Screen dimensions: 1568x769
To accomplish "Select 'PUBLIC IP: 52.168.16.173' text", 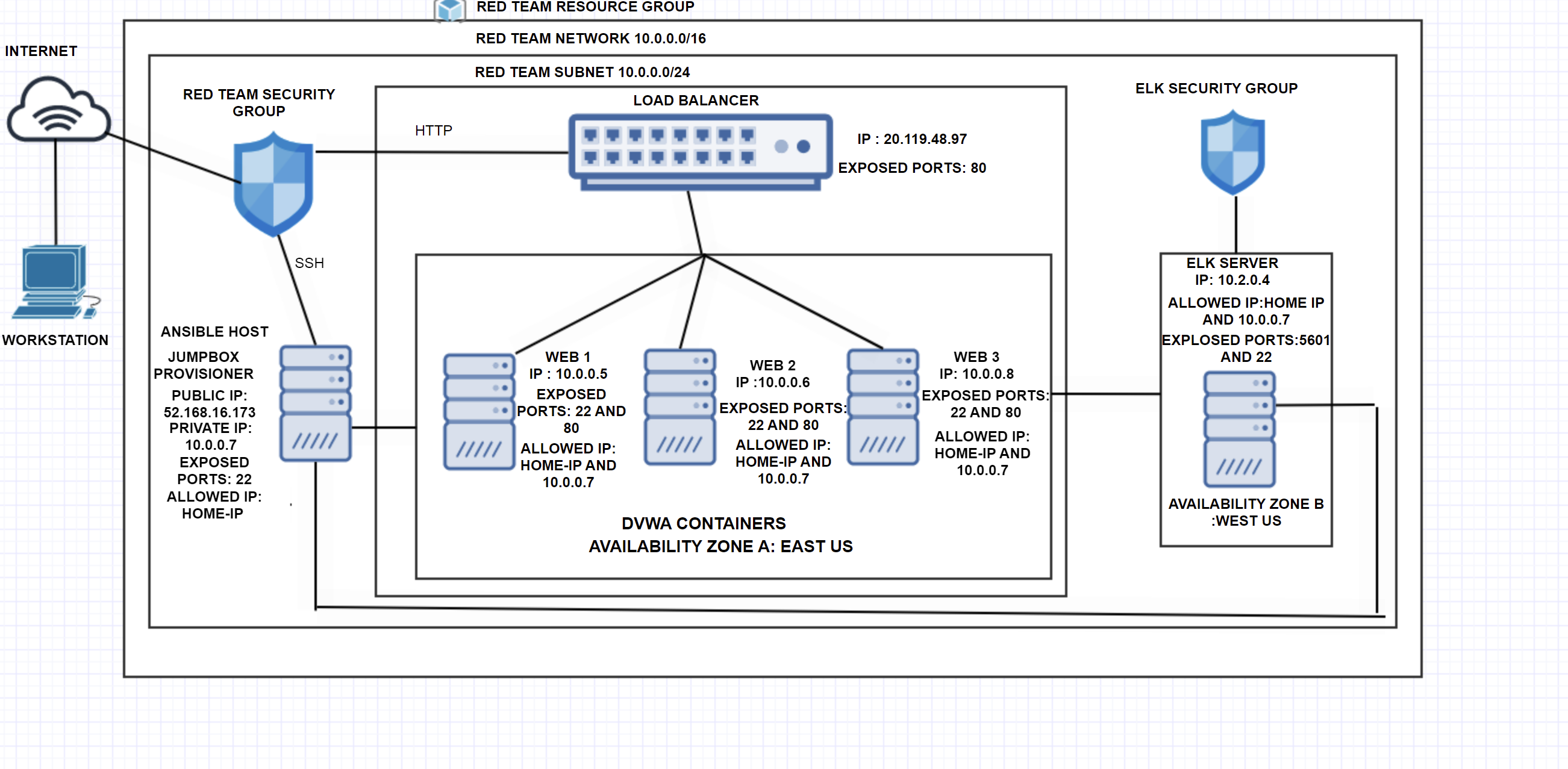I will pyautogui.click(x=210, y=403).
